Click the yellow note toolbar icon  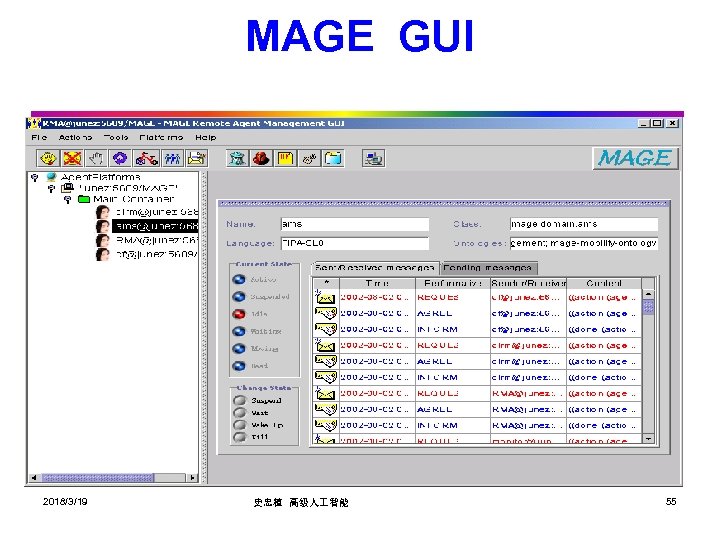(x=285, y=158)
